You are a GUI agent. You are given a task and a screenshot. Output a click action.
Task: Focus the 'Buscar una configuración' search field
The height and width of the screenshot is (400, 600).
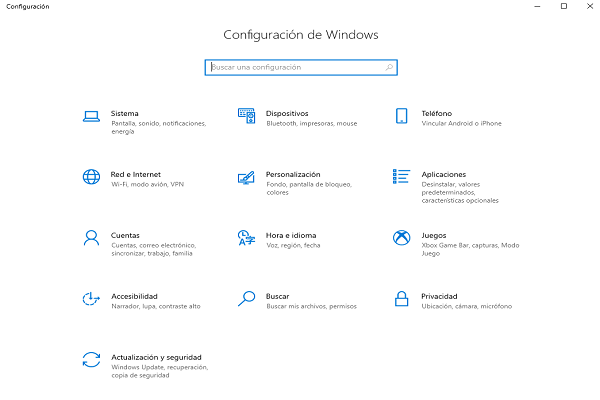pyautogui.click(x=295, y=67)
